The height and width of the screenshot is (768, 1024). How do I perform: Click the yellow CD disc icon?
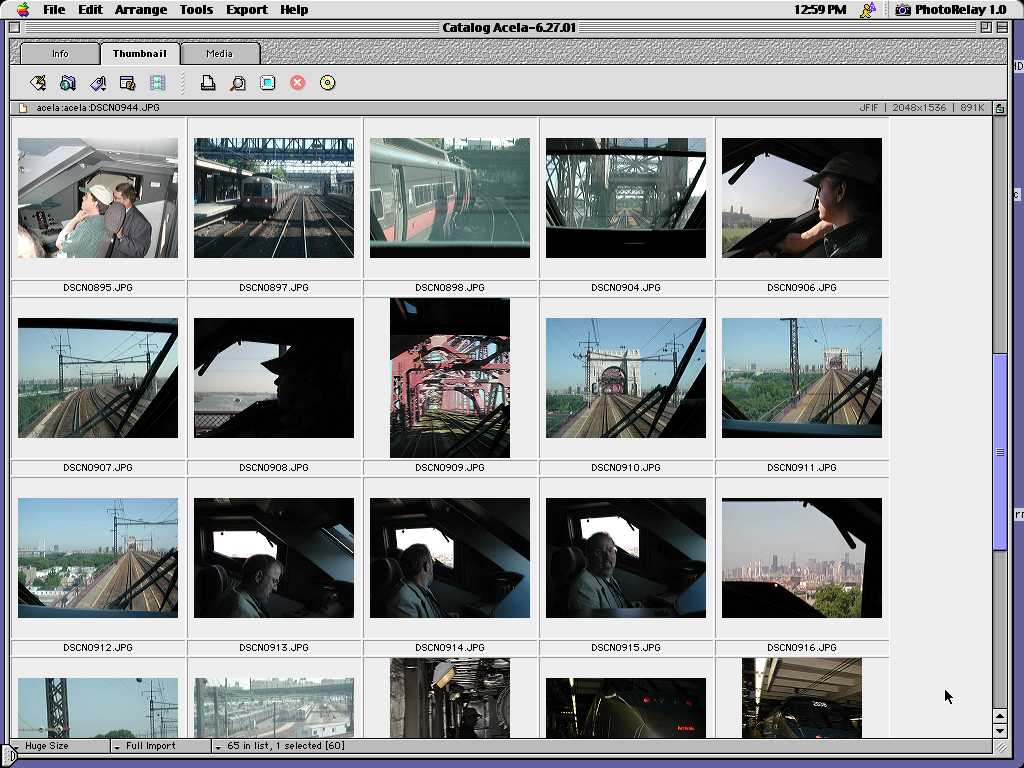pyautogui.click(x=328, y=83)
